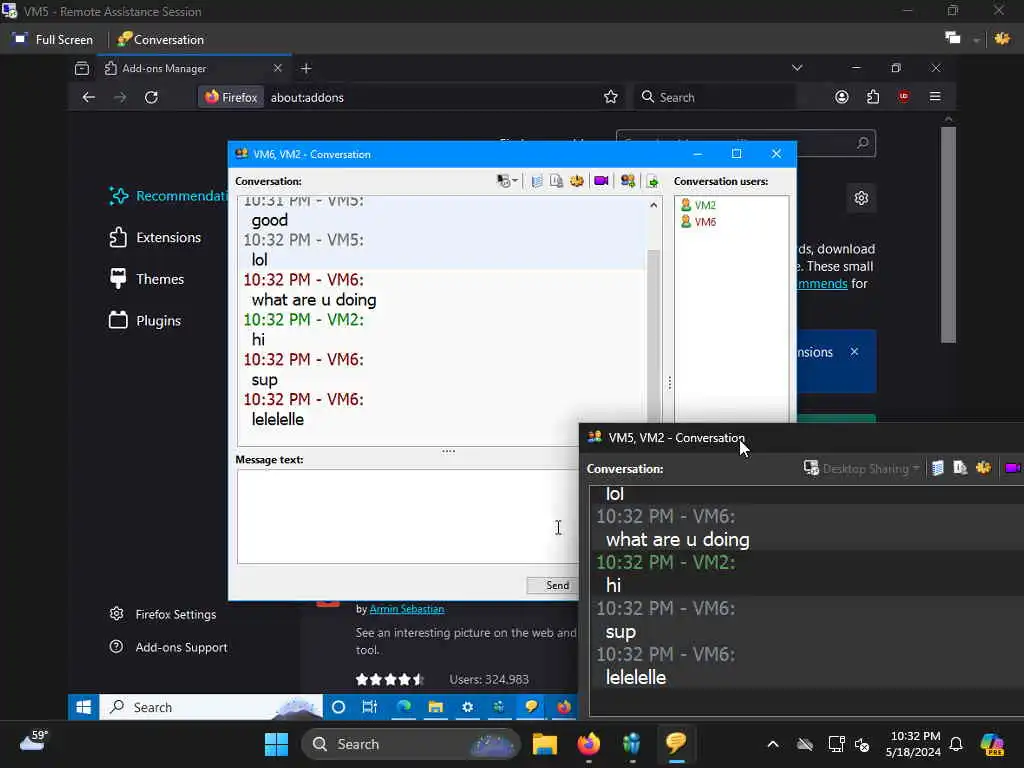Click the host Windows 11 Start button

[x=276, y=744]
